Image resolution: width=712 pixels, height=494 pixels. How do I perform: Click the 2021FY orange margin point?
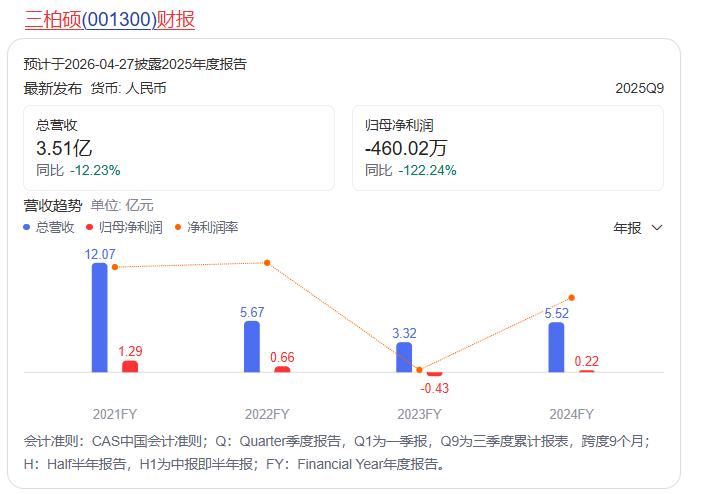(115, 267)
